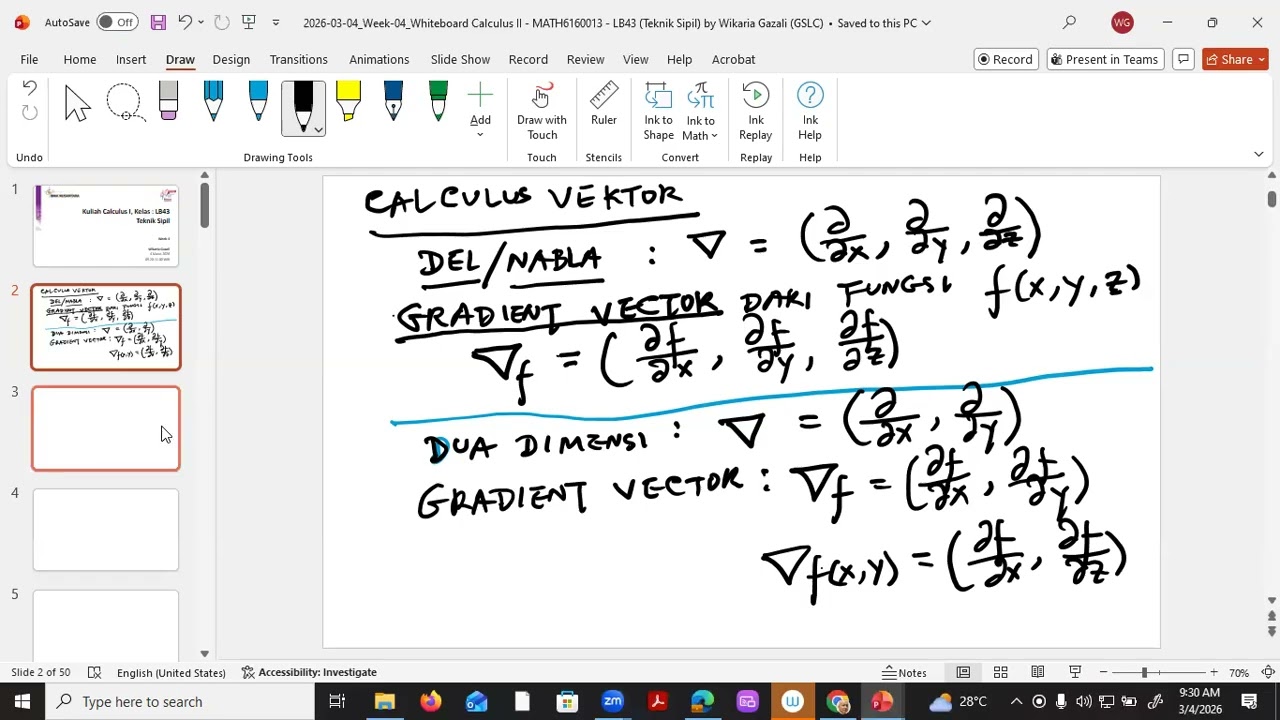The width and height of the screenshot is (1280, 720).
Task: Click the Redo icon in quick access toolbar
Action: 222,22
